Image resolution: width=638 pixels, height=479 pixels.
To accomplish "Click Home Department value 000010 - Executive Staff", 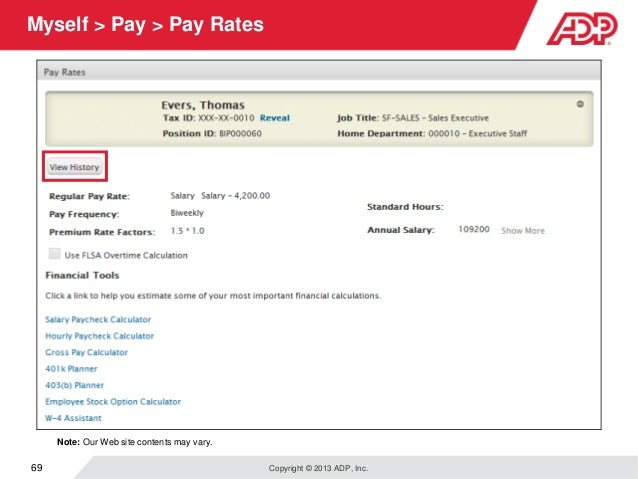I will pos(478,133).
